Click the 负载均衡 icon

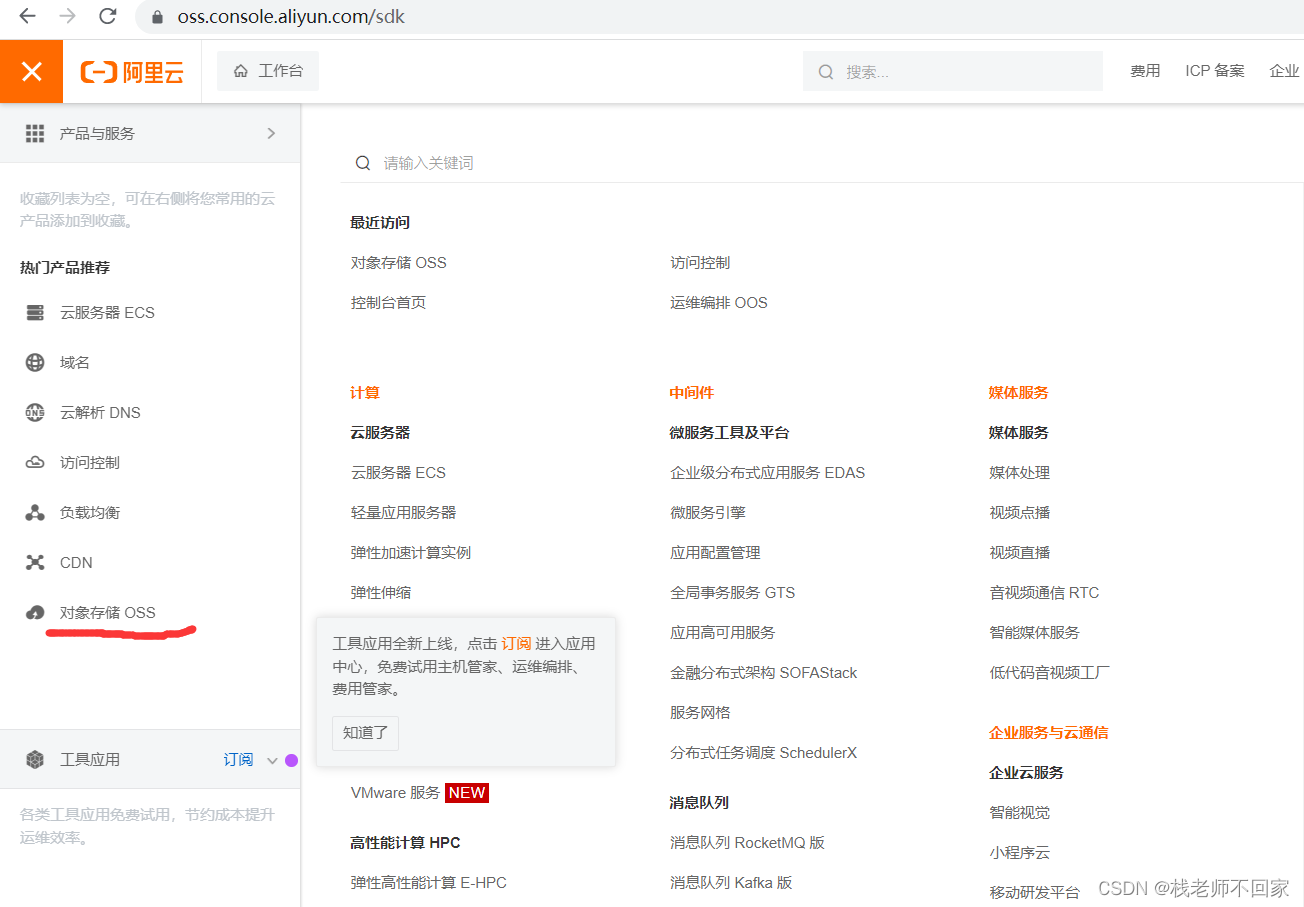pos(35,513)
